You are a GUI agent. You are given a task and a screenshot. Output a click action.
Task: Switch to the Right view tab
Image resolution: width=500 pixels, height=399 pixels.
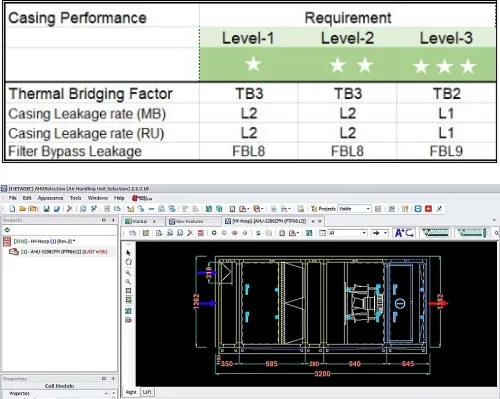[x=131, y=392]
